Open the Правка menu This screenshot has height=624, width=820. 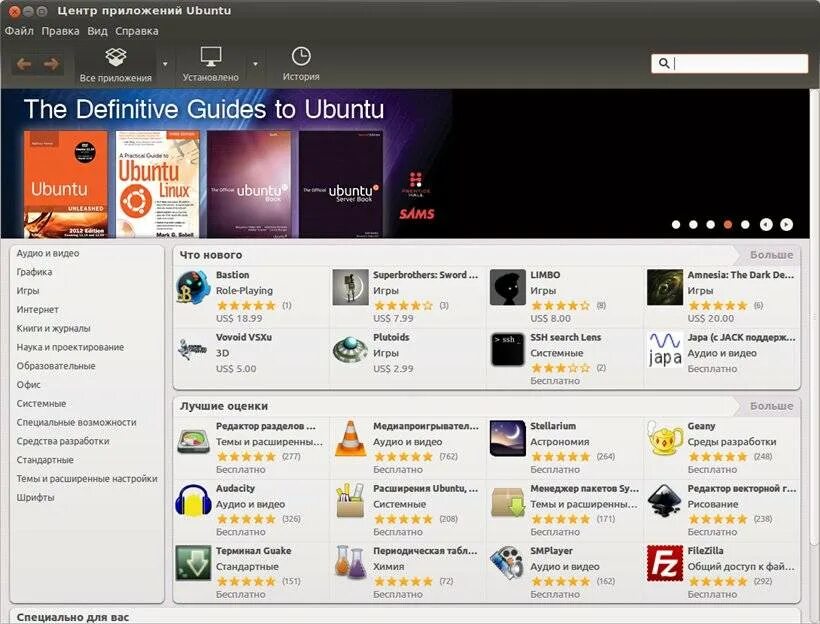pos(60,31)
